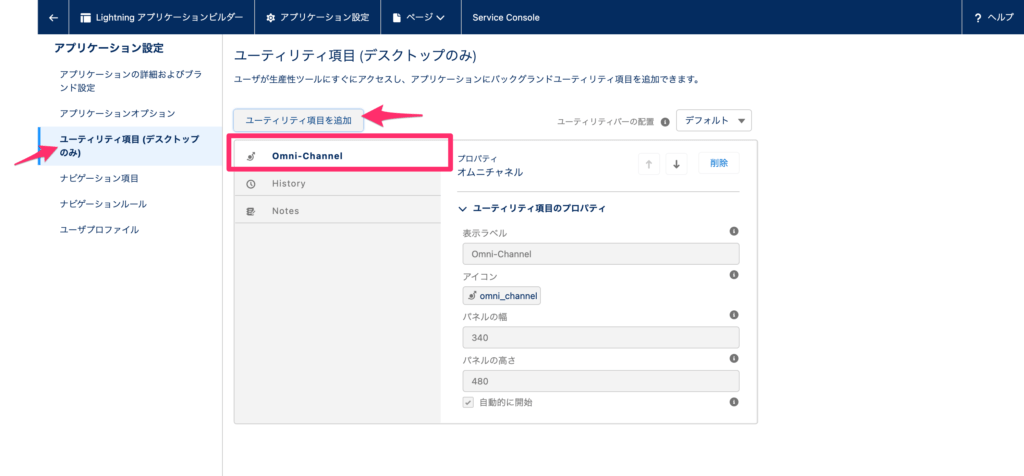This screenshot has width=1024, height=476.
Task: Open アプリケーション設定 tab in header
Action: (317, 18)
